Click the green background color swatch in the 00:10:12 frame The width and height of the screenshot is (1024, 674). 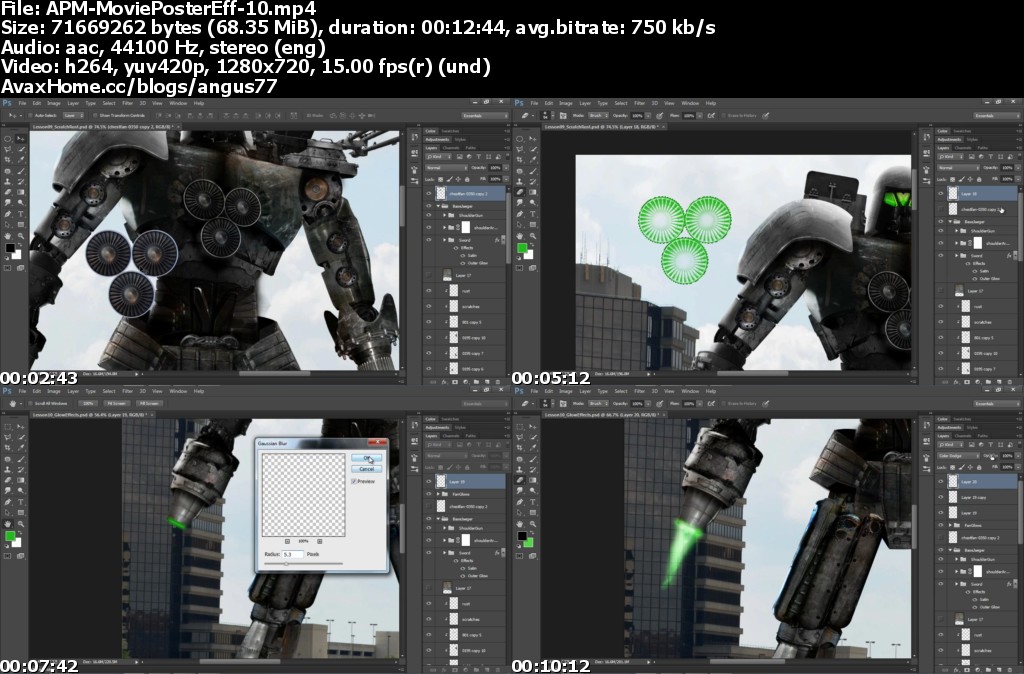point(528,543)
